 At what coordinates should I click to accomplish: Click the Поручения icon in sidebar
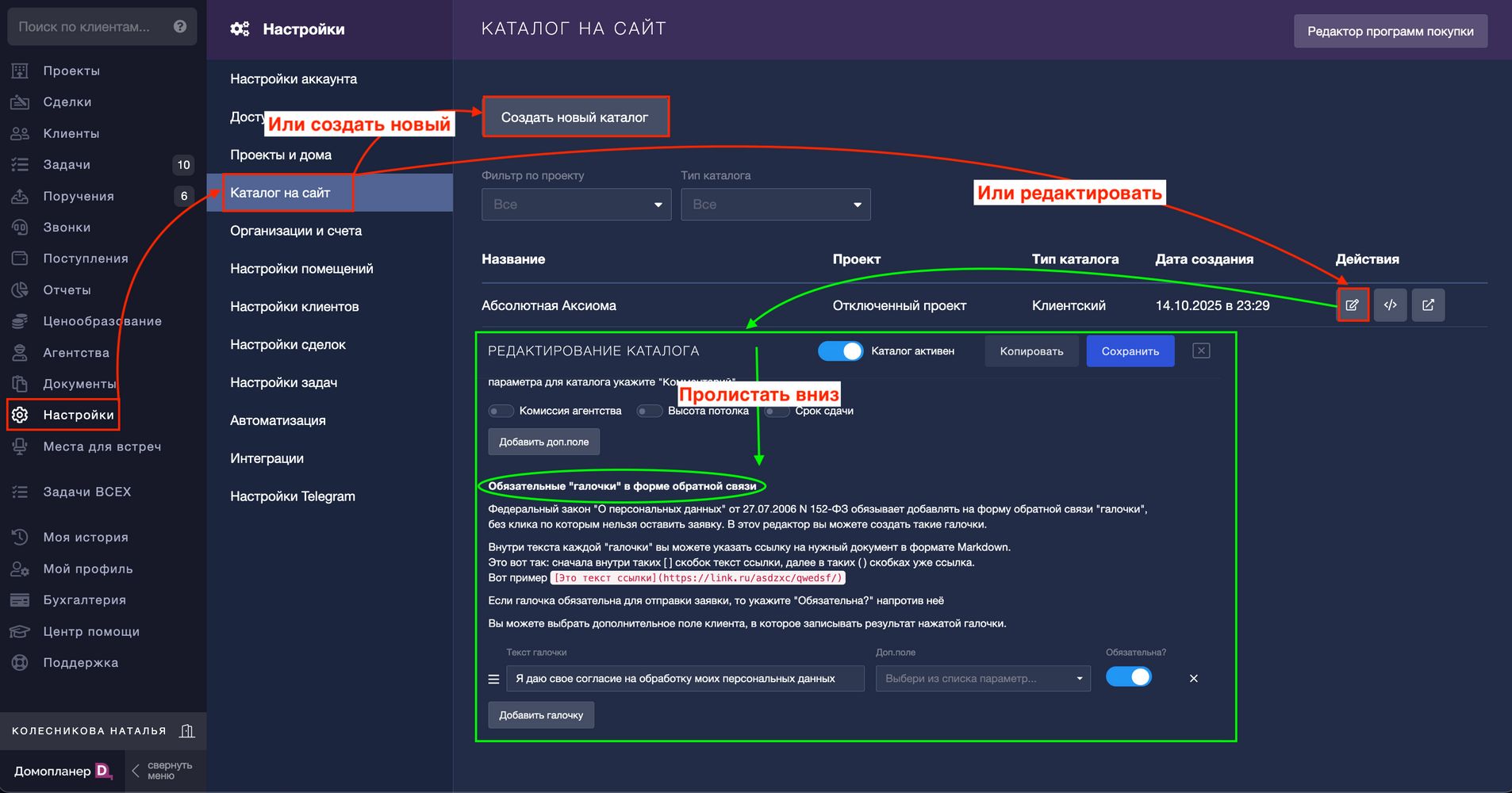pyautogui.click(x=20, y=196)
